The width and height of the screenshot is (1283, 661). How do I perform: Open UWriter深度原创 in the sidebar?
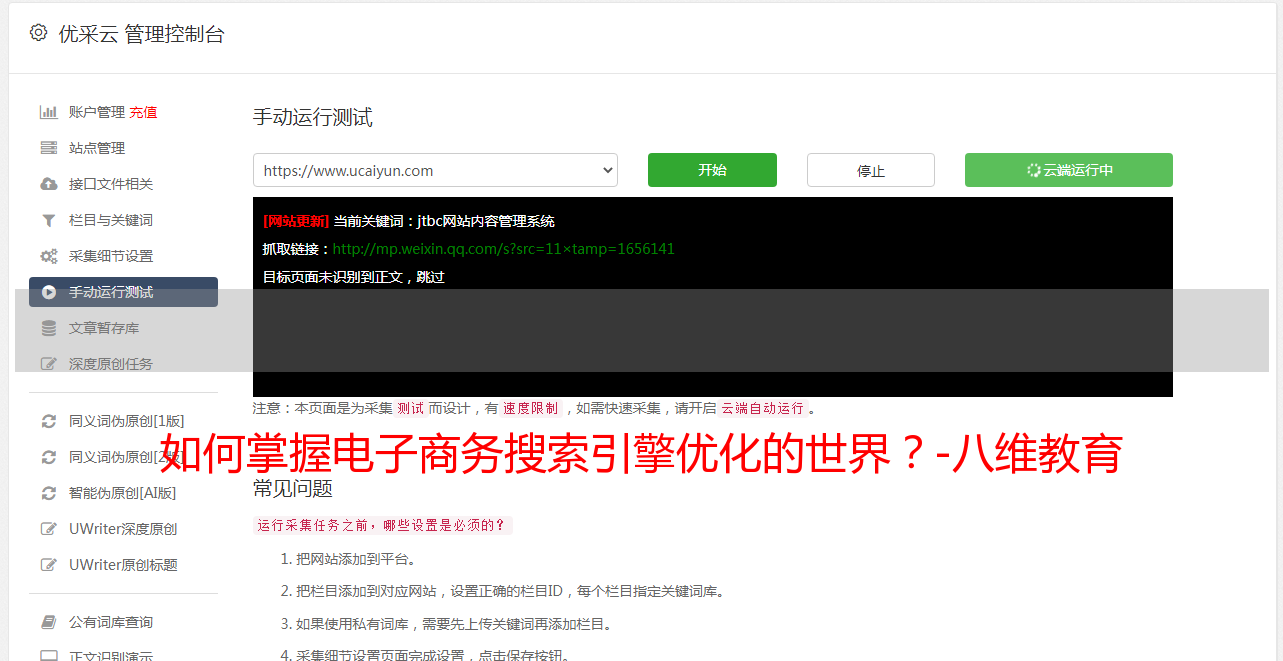coord(123,529)
